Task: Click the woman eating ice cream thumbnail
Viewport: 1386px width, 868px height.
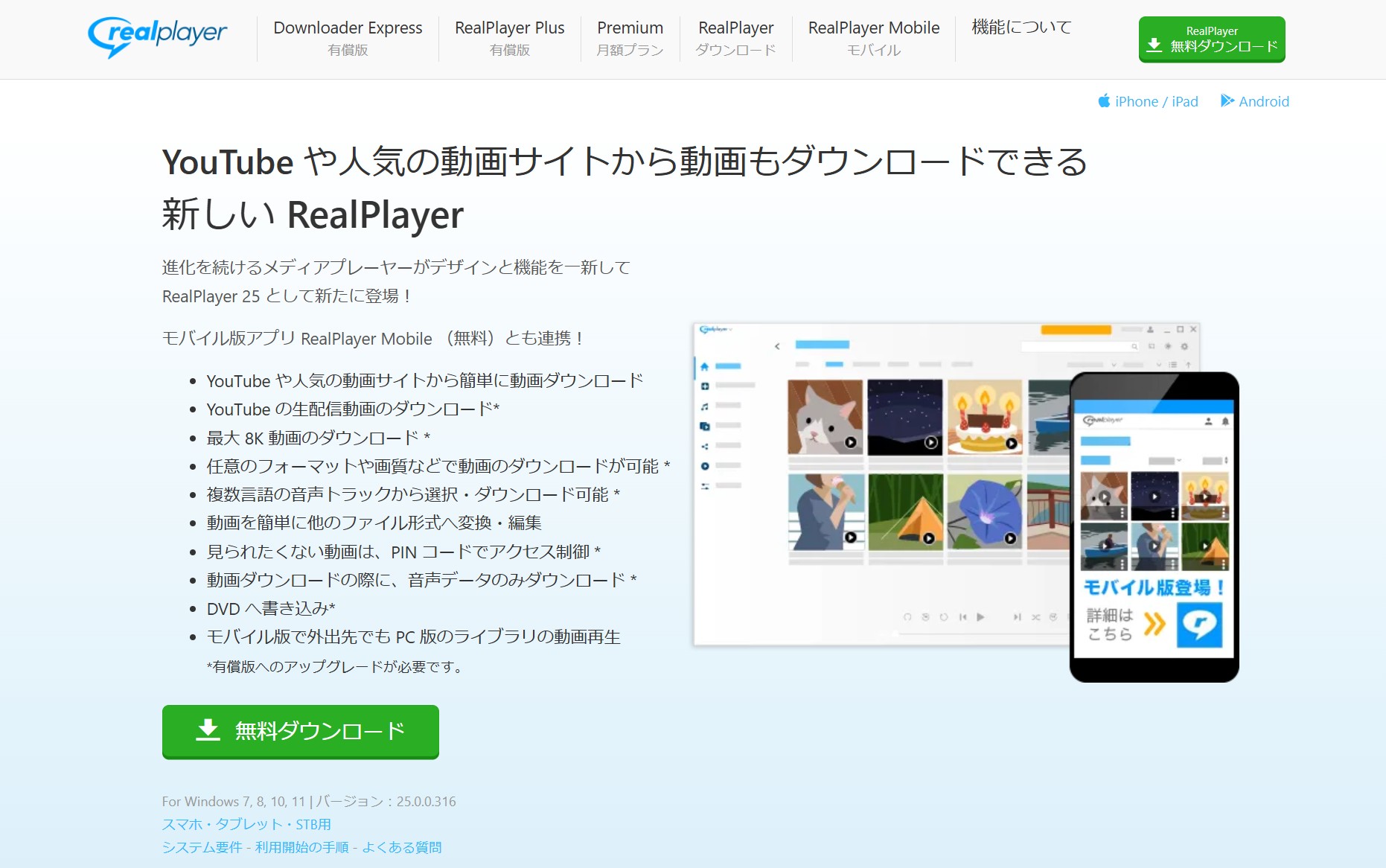Action: (x=825, y=512)
